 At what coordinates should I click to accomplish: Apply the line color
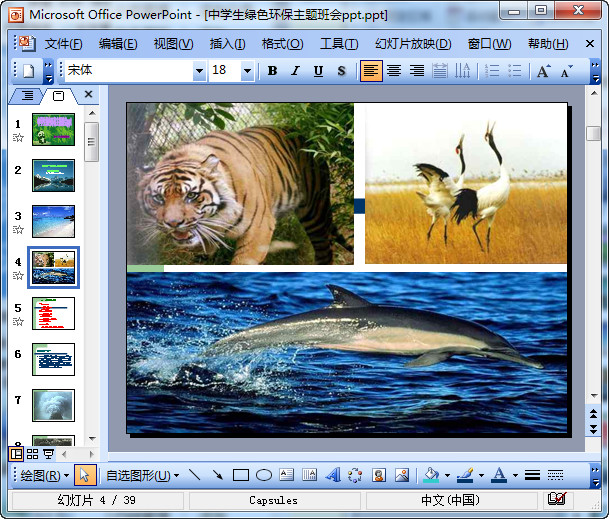pyautogui.click(x=465, y=475)
